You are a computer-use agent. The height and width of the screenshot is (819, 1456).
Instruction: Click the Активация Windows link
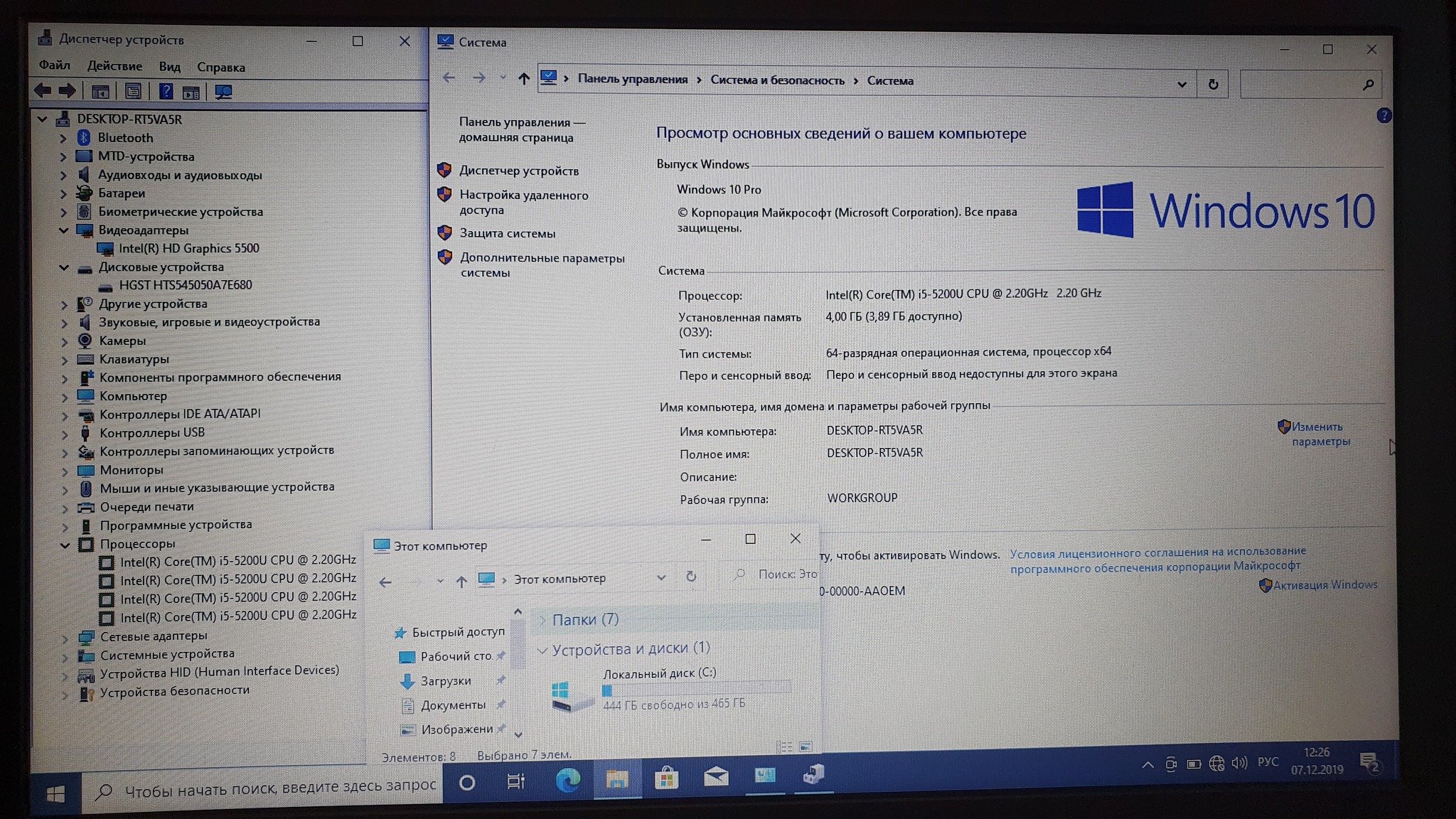(1324, 584)
